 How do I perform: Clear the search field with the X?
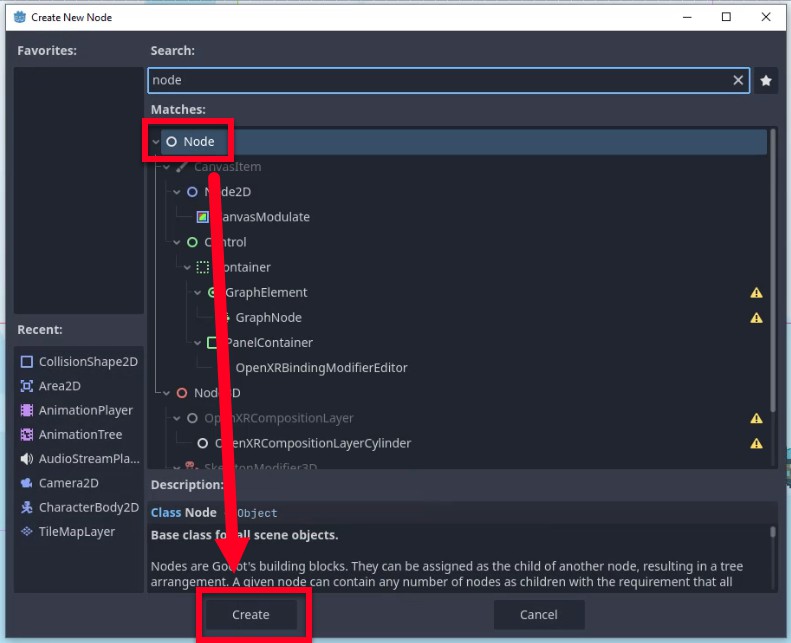tap(738, 80)
